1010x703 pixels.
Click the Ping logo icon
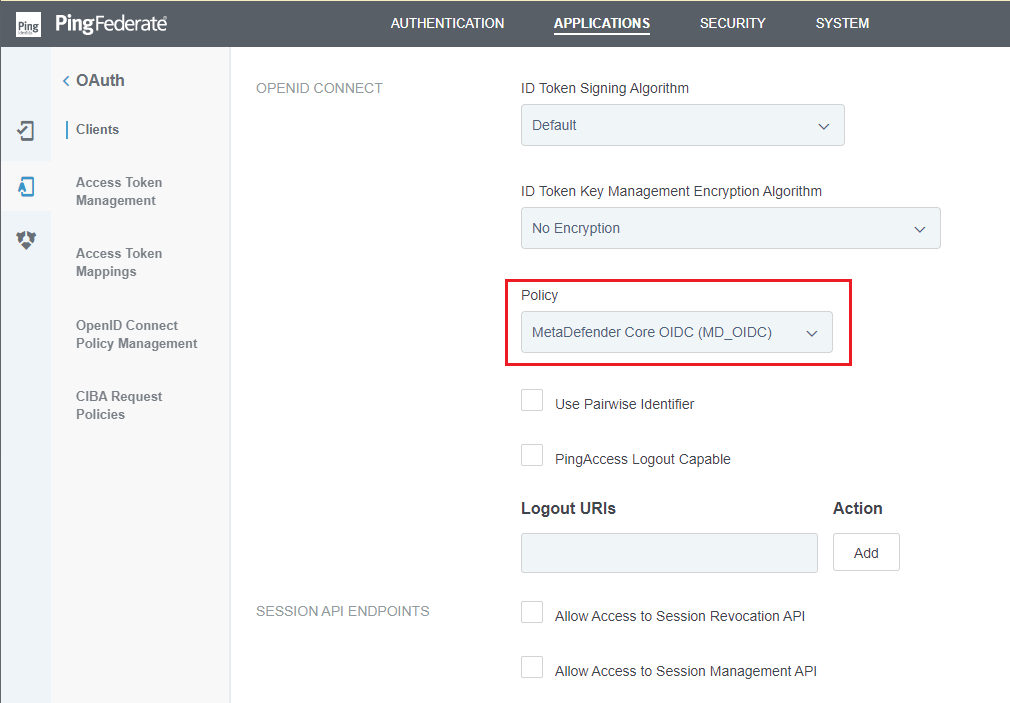[28, 24]
